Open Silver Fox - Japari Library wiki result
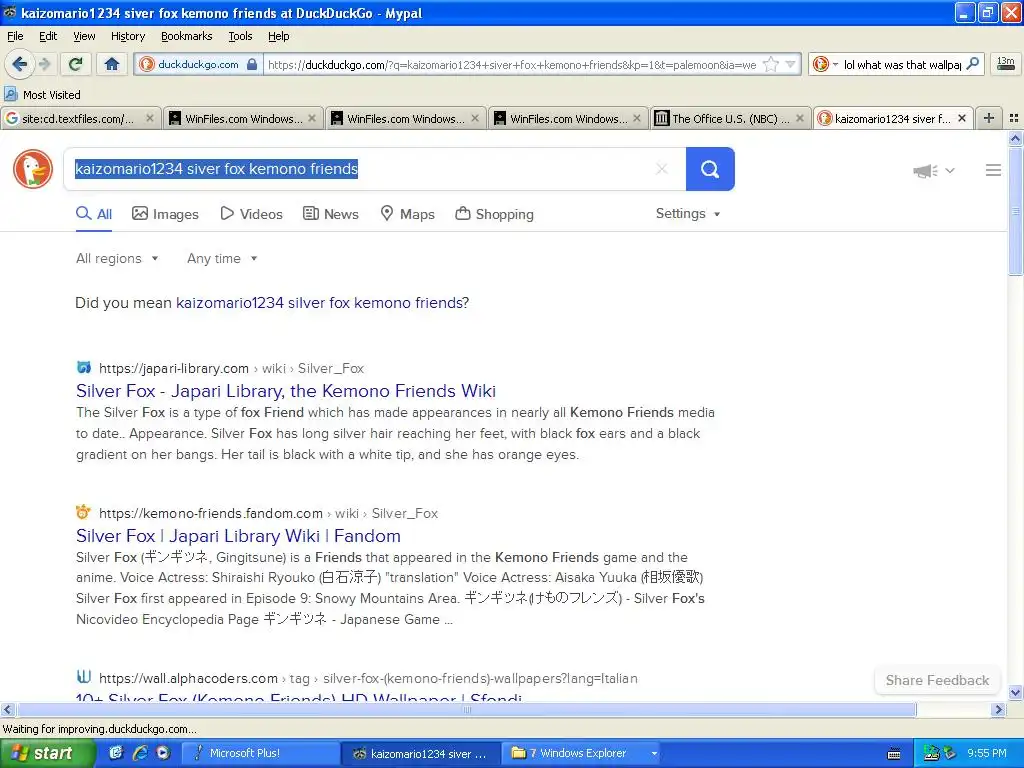 click(x=285, y=391)
